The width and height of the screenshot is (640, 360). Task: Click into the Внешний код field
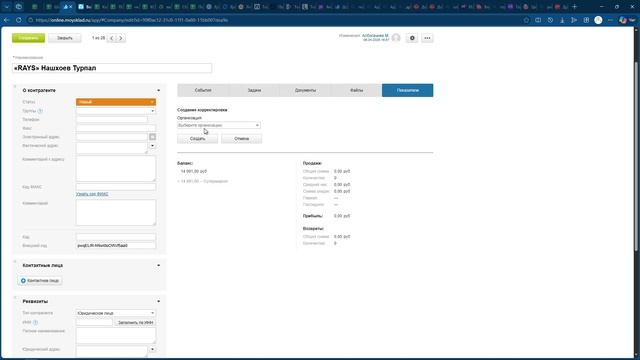(116, 246)
